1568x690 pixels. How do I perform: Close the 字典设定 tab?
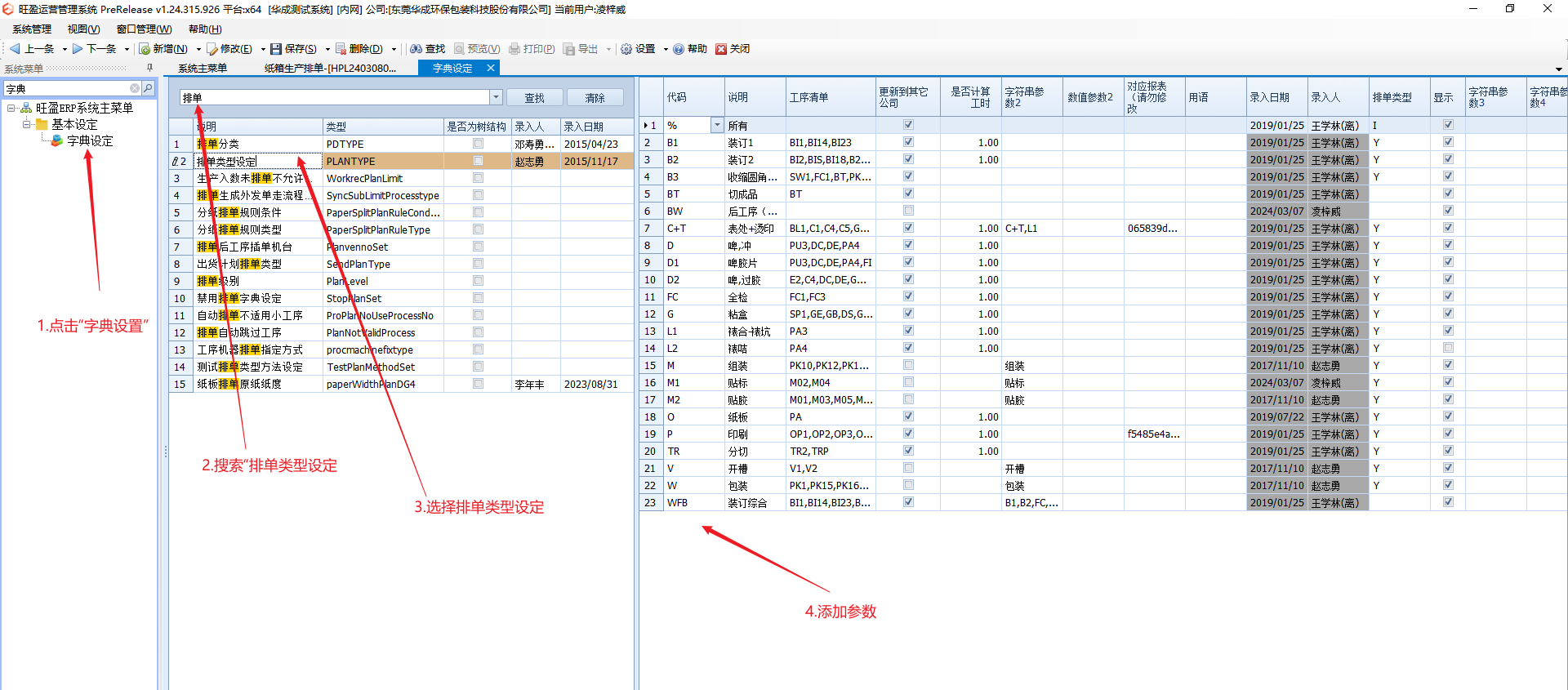pos(491,68)
